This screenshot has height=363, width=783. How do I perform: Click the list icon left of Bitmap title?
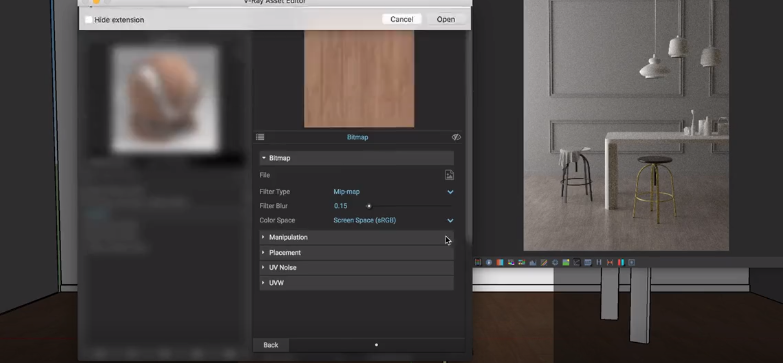pos(260,137)
